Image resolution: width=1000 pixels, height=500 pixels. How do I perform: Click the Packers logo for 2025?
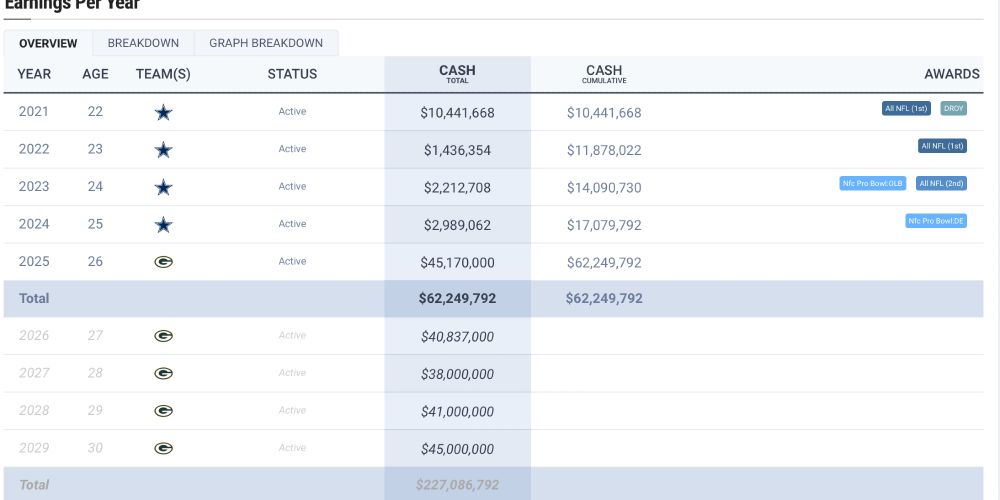pos(163,262)
